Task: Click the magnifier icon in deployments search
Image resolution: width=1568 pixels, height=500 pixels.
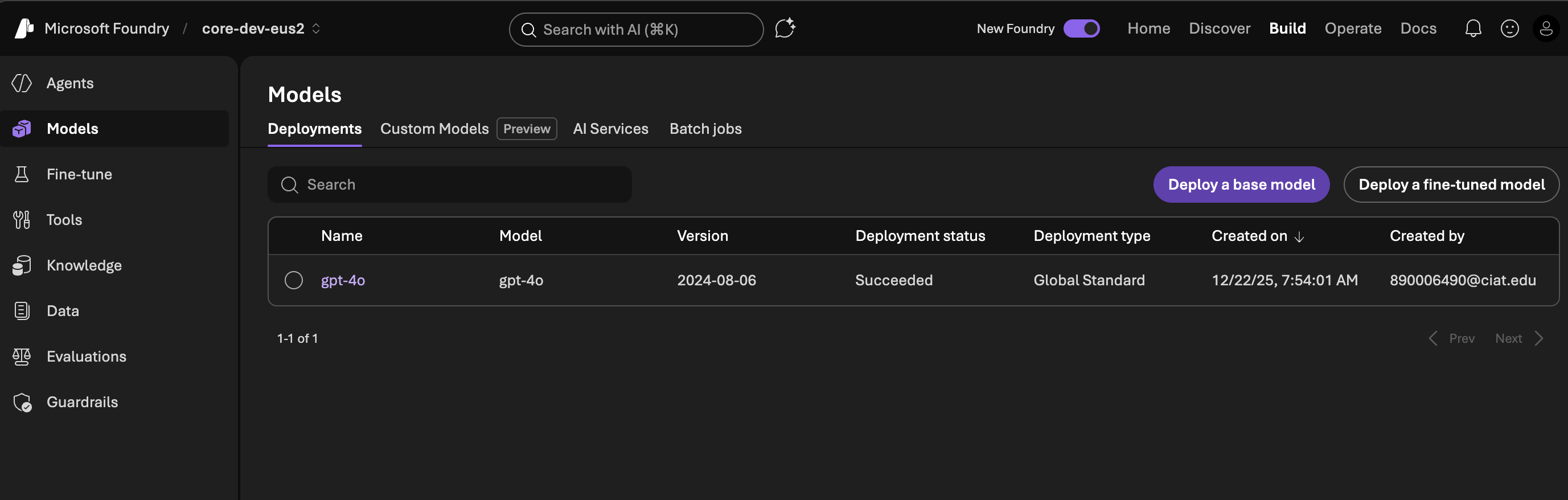Action: coord(289,185)
